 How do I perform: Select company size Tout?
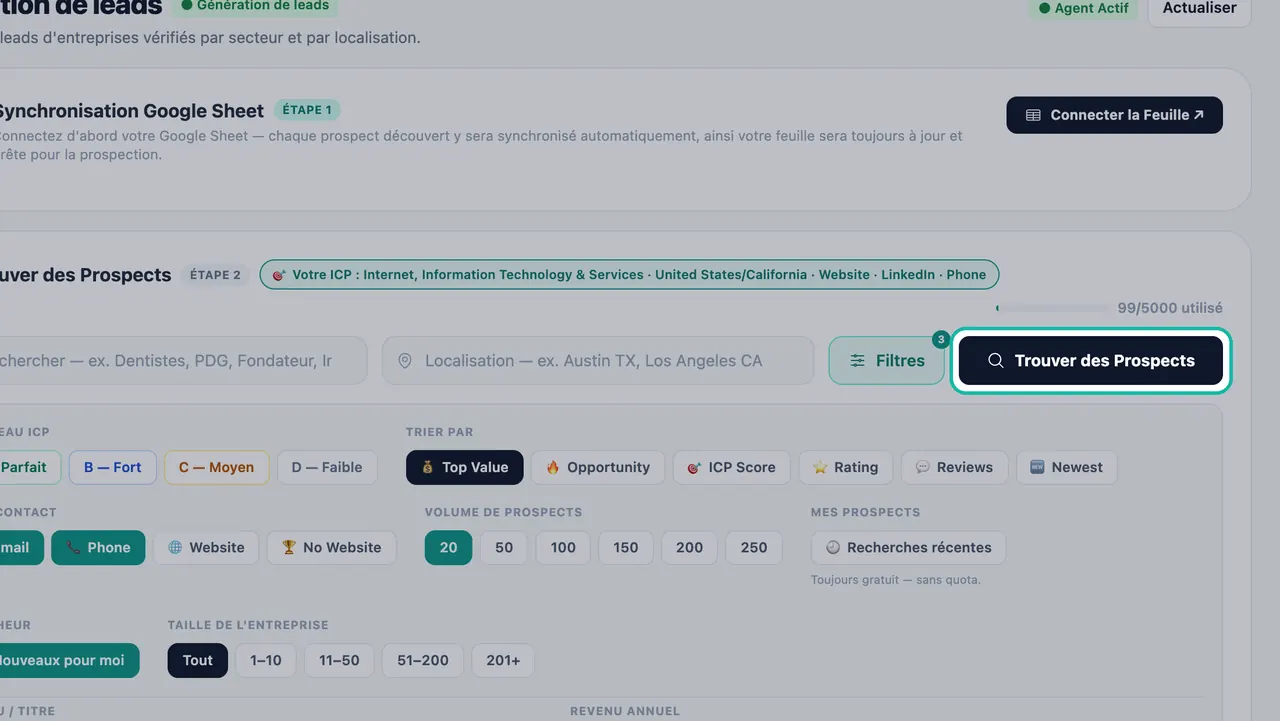[197, 660]
